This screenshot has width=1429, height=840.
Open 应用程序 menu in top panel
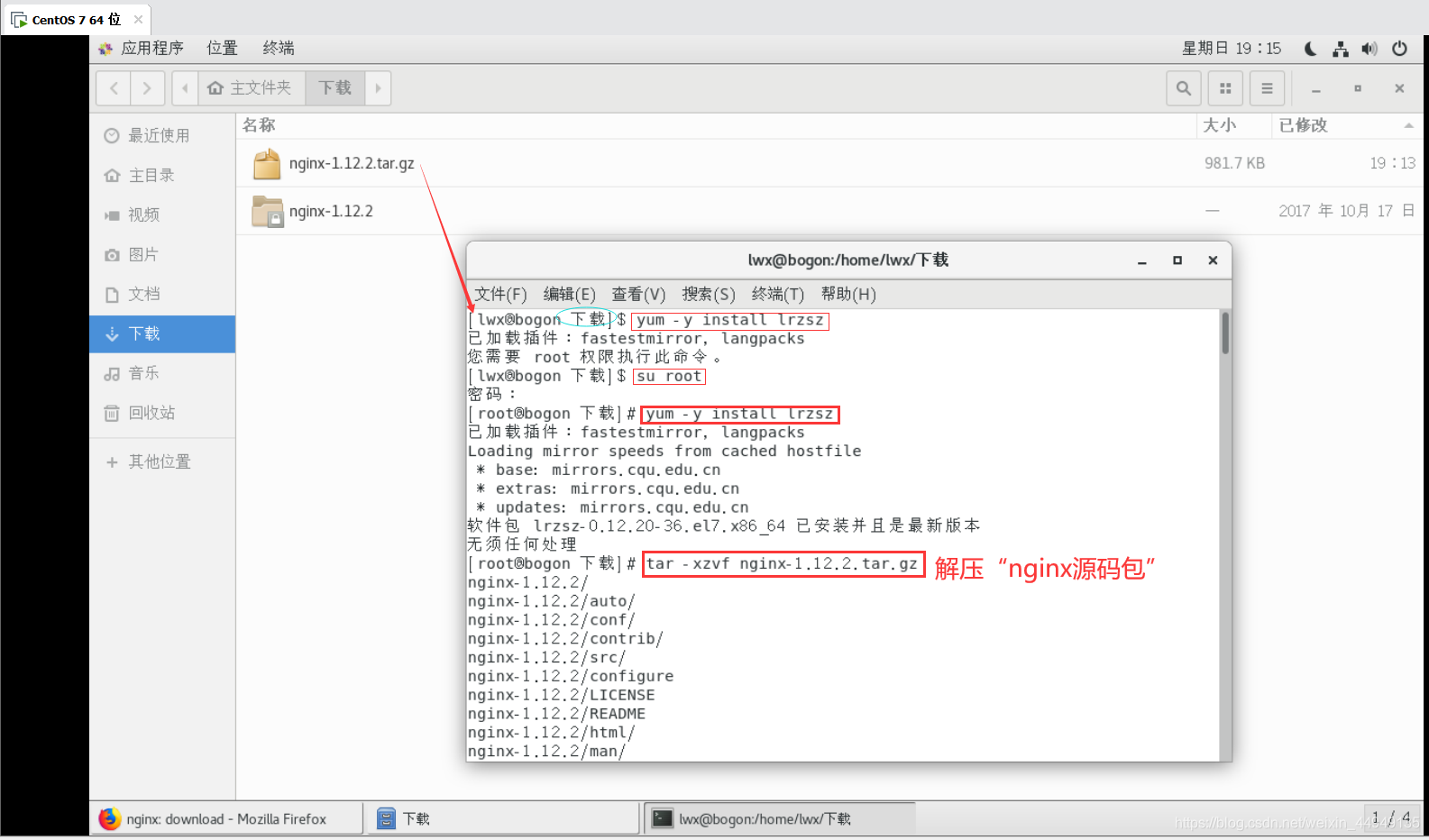(x=152, y=48)
